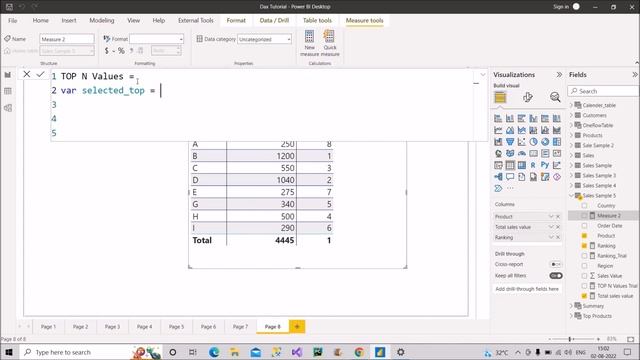Open the File menu

tap(13, 20)
